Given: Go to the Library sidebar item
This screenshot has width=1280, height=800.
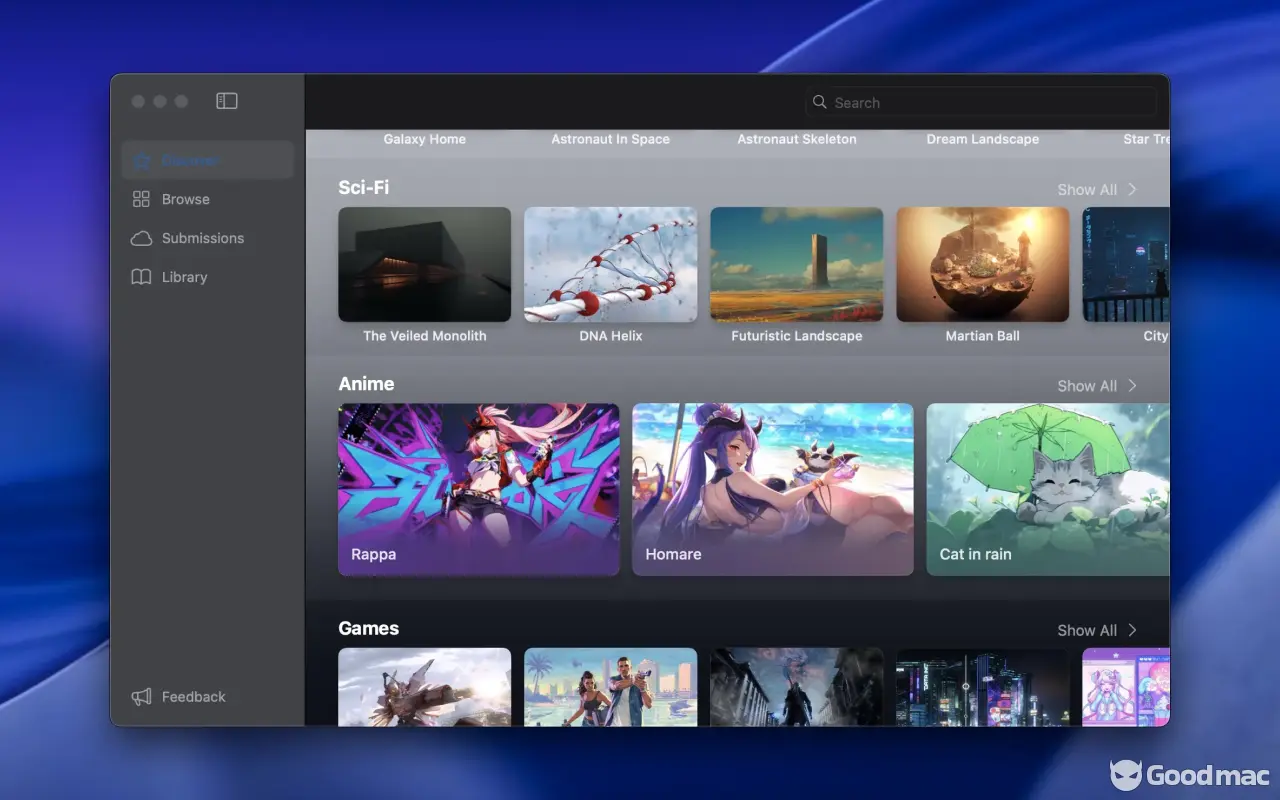Looking at the screenshot, I should click(x=185, y=277).
